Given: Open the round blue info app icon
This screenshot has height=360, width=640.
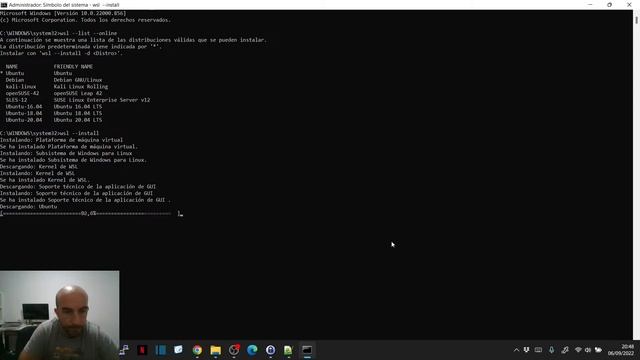Looking at the screenshot, I should (271, 350).
